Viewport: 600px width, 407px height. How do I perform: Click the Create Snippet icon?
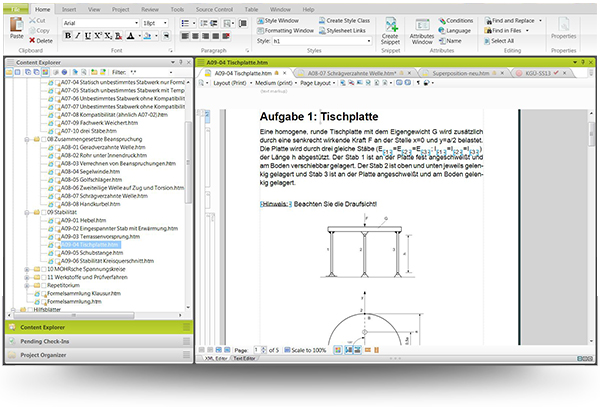point(391,25)
